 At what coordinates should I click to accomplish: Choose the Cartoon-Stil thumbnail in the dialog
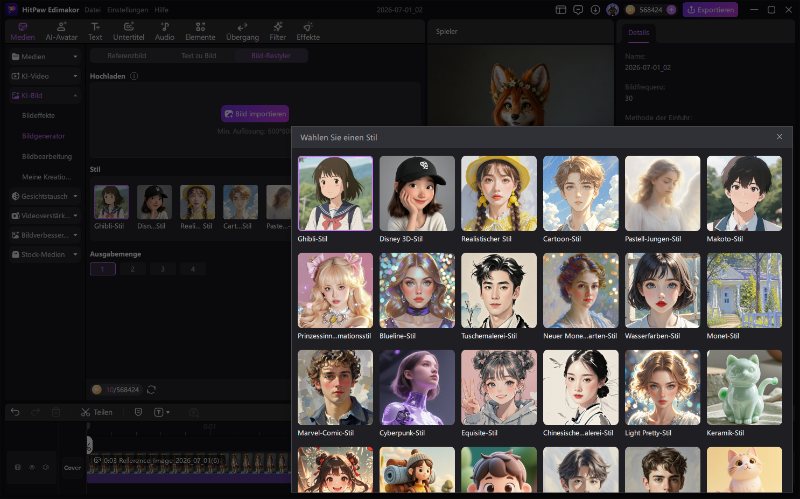[x=581, y=193]
